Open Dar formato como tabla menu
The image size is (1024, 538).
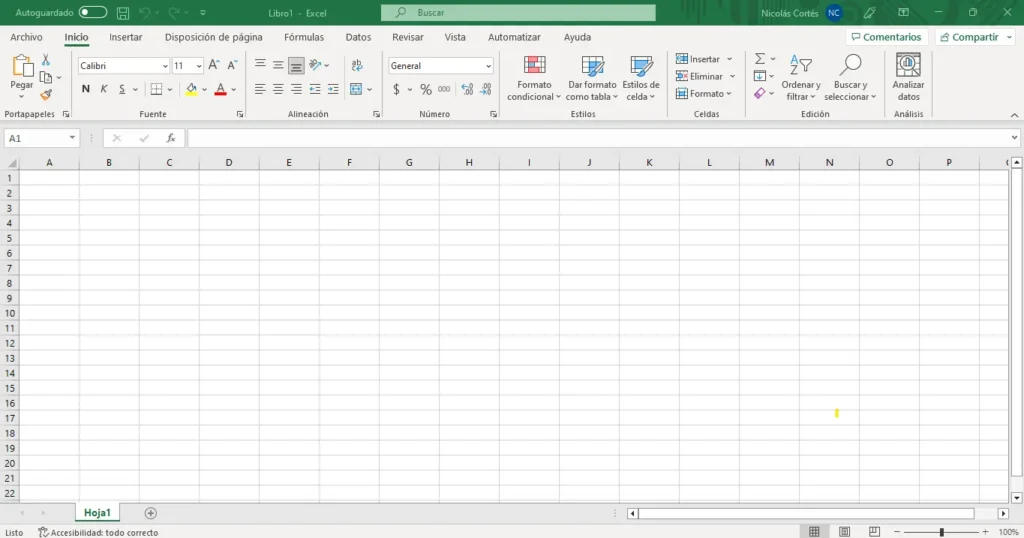[x=592, y=78]
